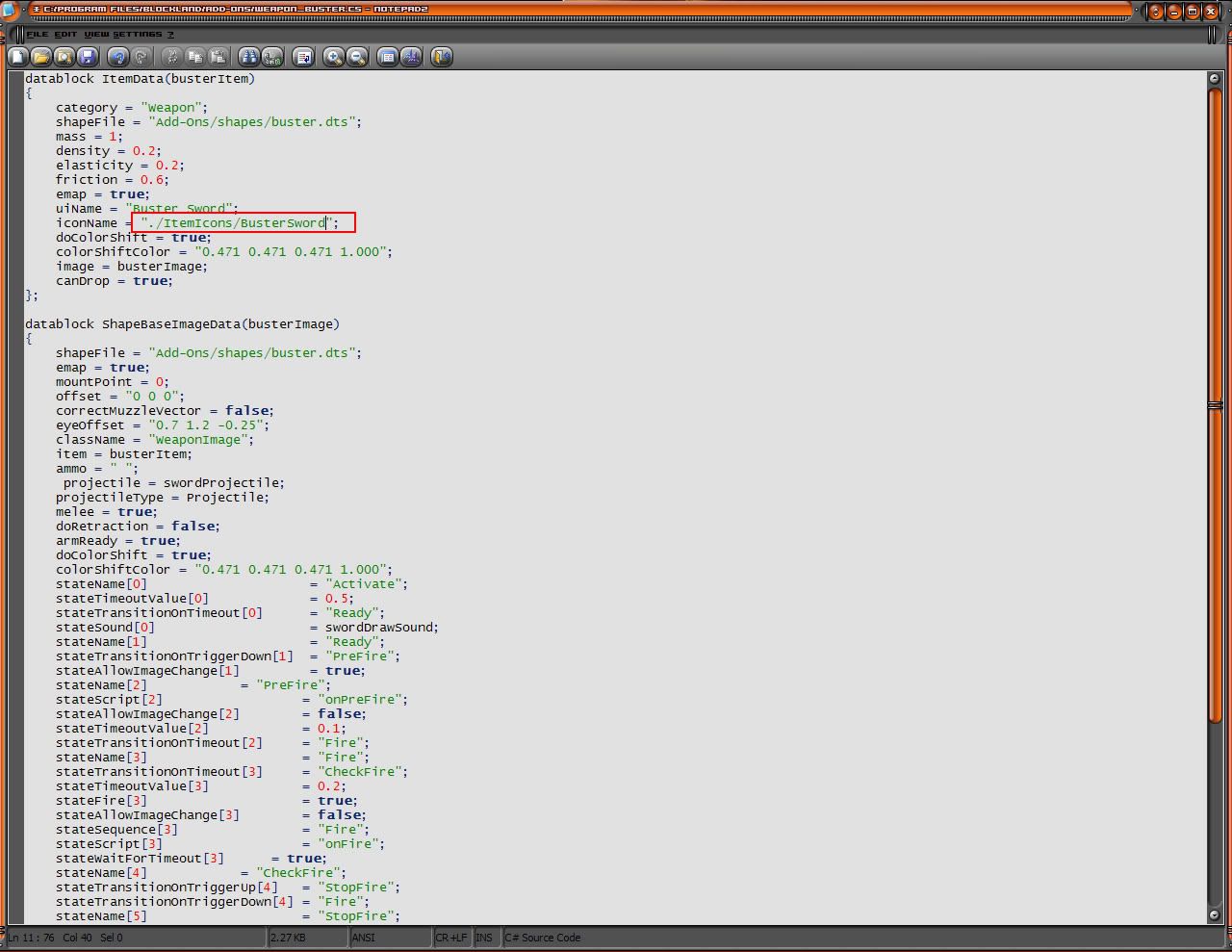Open the Replace toolbar icon
Screen dimensions: 1232x952
point(271,58)
